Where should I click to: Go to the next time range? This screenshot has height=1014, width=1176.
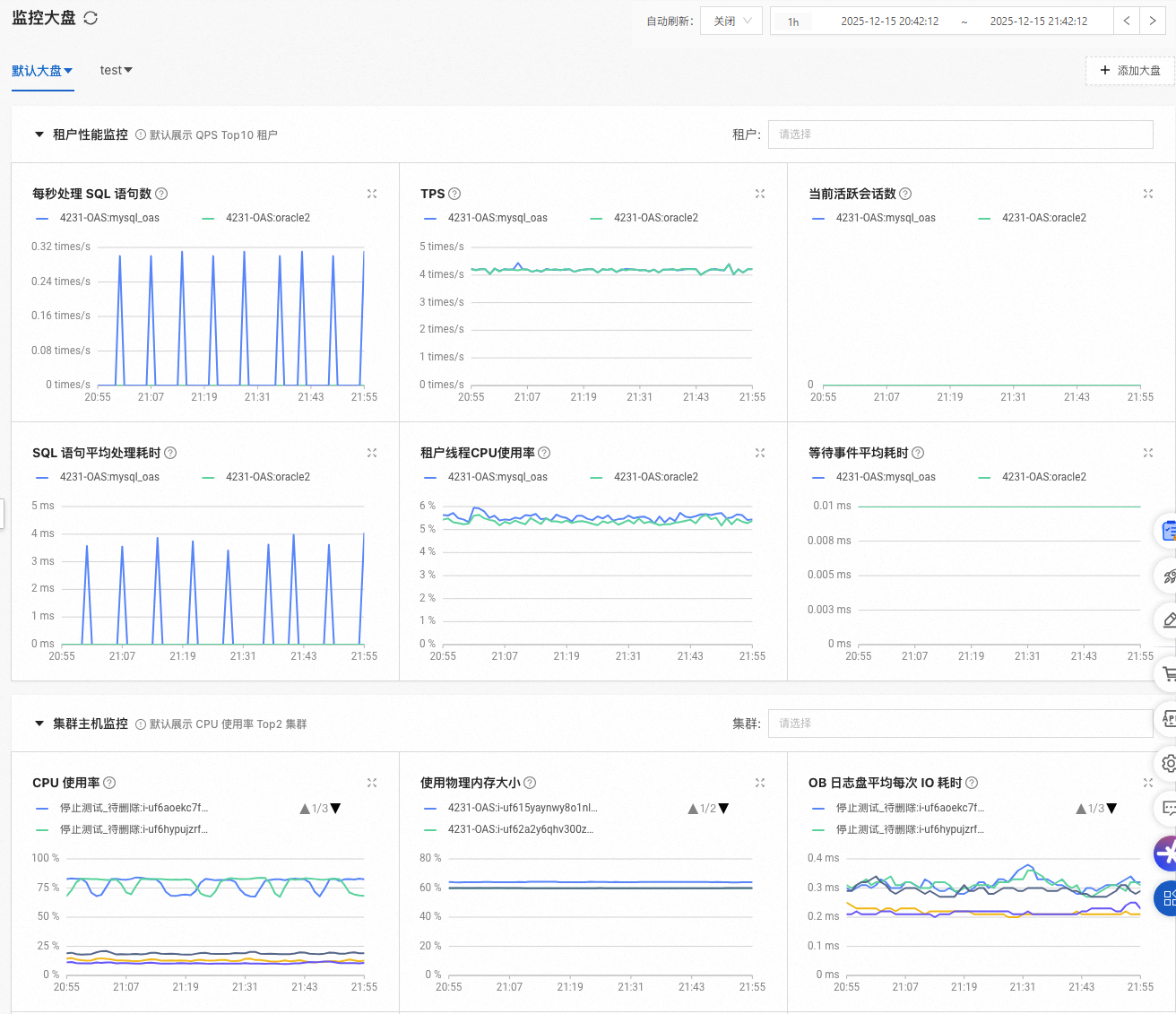point(1153,21)
